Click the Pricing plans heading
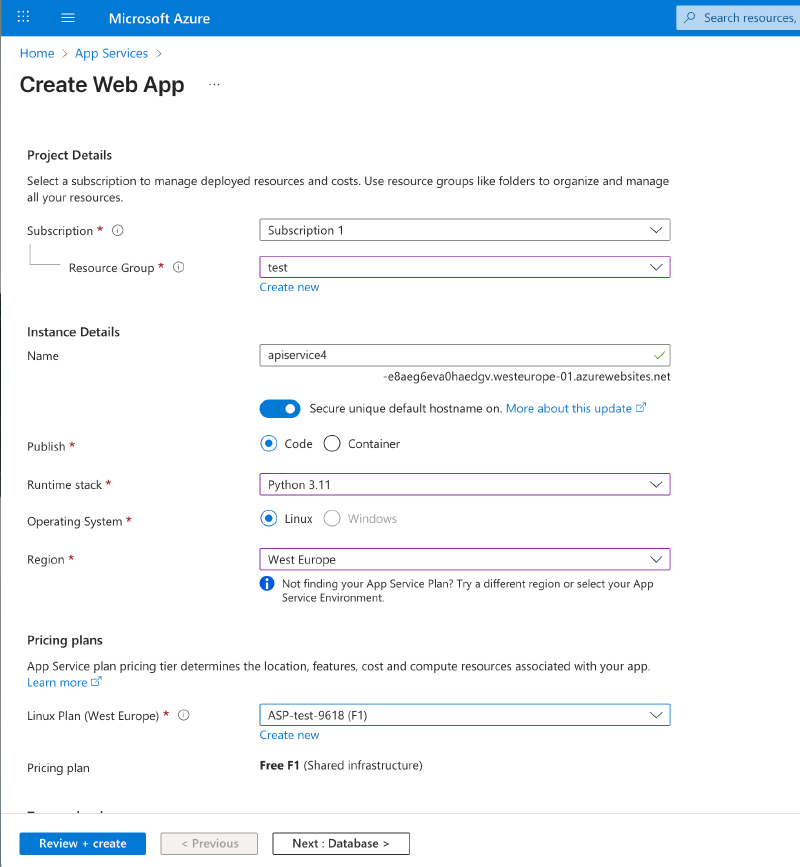800x867 pixels. pos(65,640)
